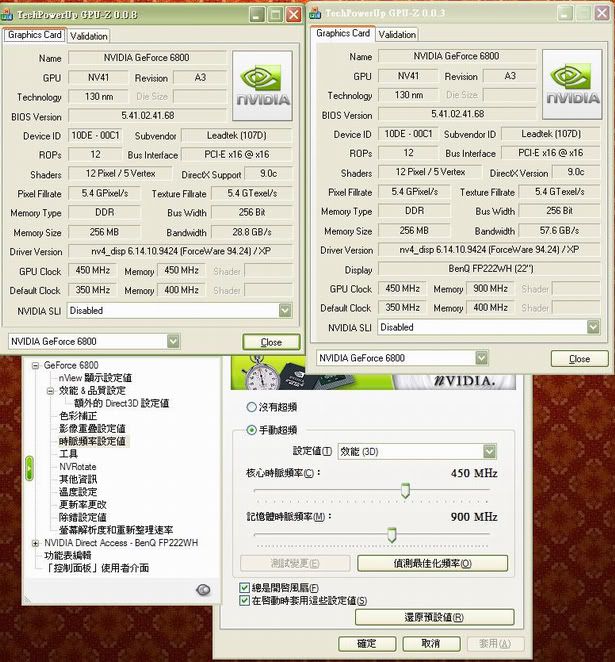Select NVRotate tree item
The width and height of the screenshot is (615, 662).
(x=78, y=467)
